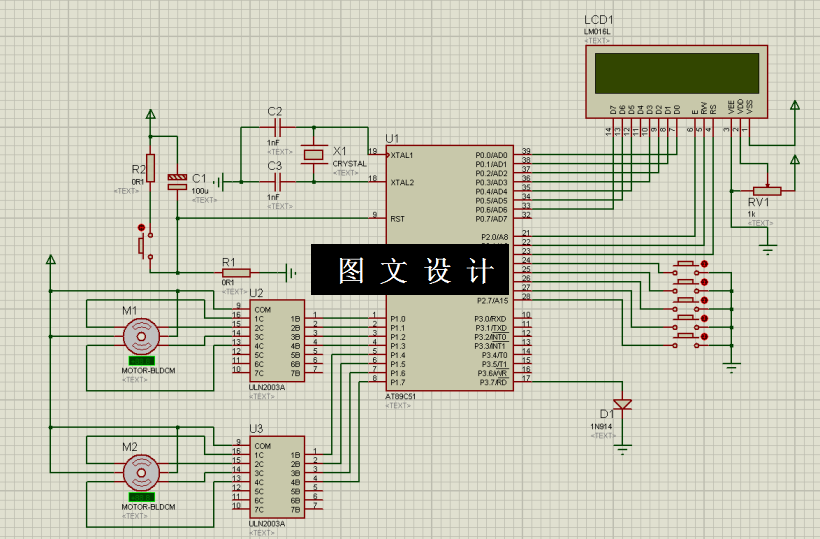Screen dimensions: 820x539
Task: Click the 'P1.7' pin label
Action: (x=398, y=383)
